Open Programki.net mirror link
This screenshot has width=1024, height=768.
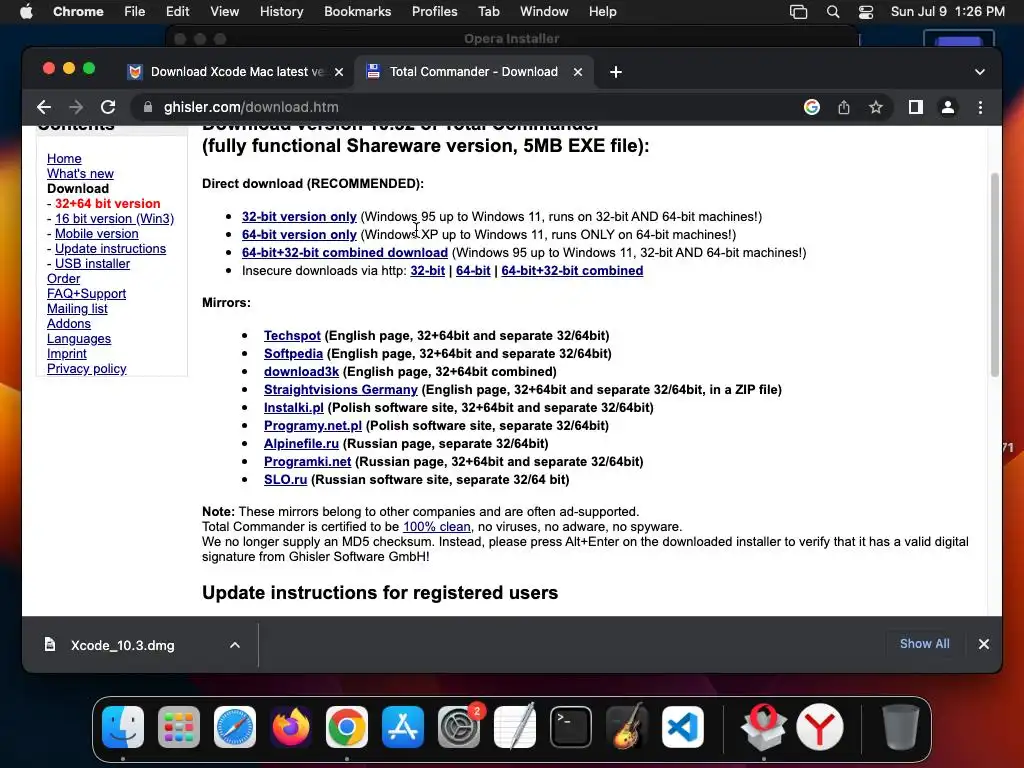[308, 462]
